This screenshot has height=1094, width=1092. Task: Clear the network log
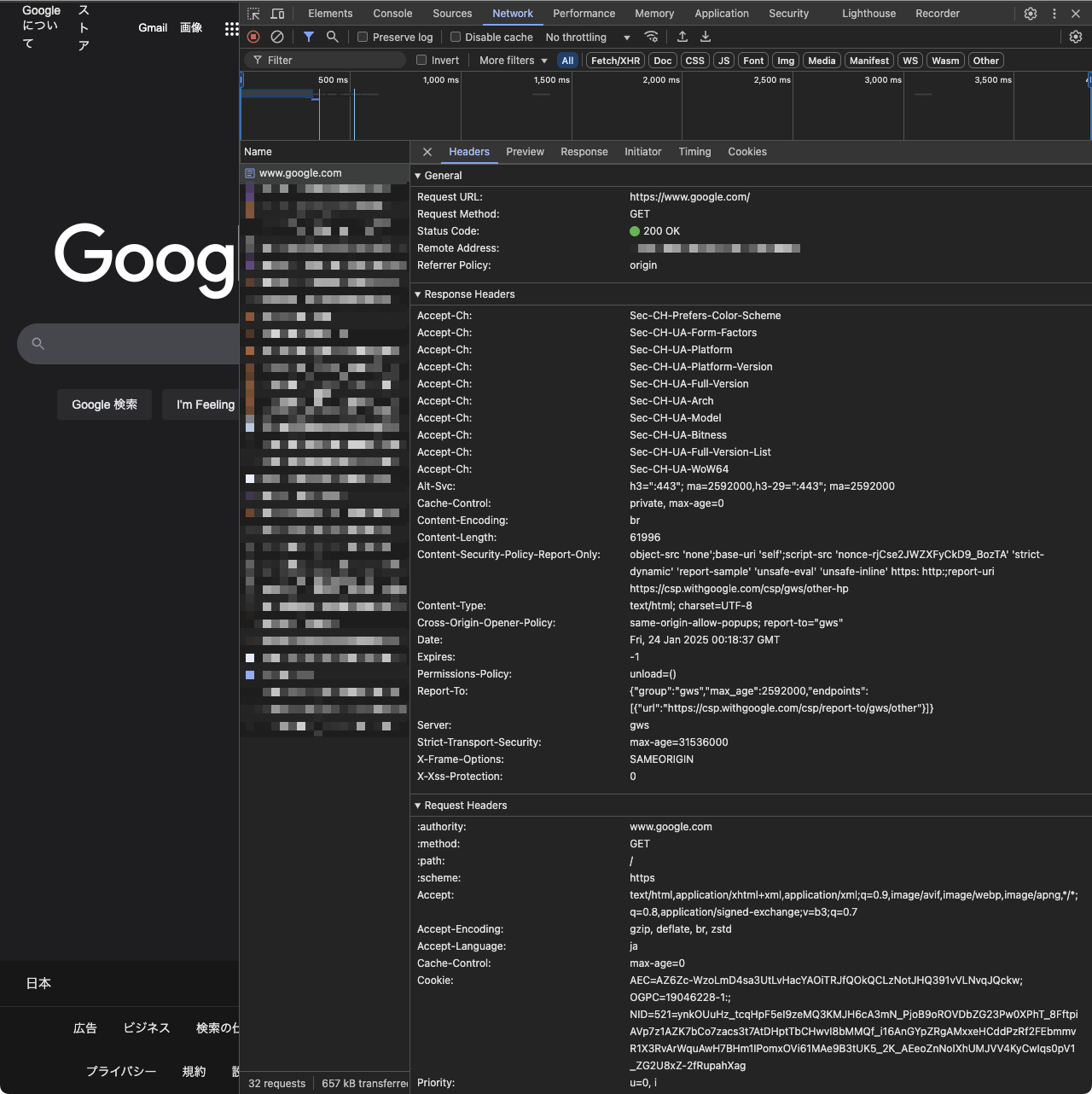[277, 37]
